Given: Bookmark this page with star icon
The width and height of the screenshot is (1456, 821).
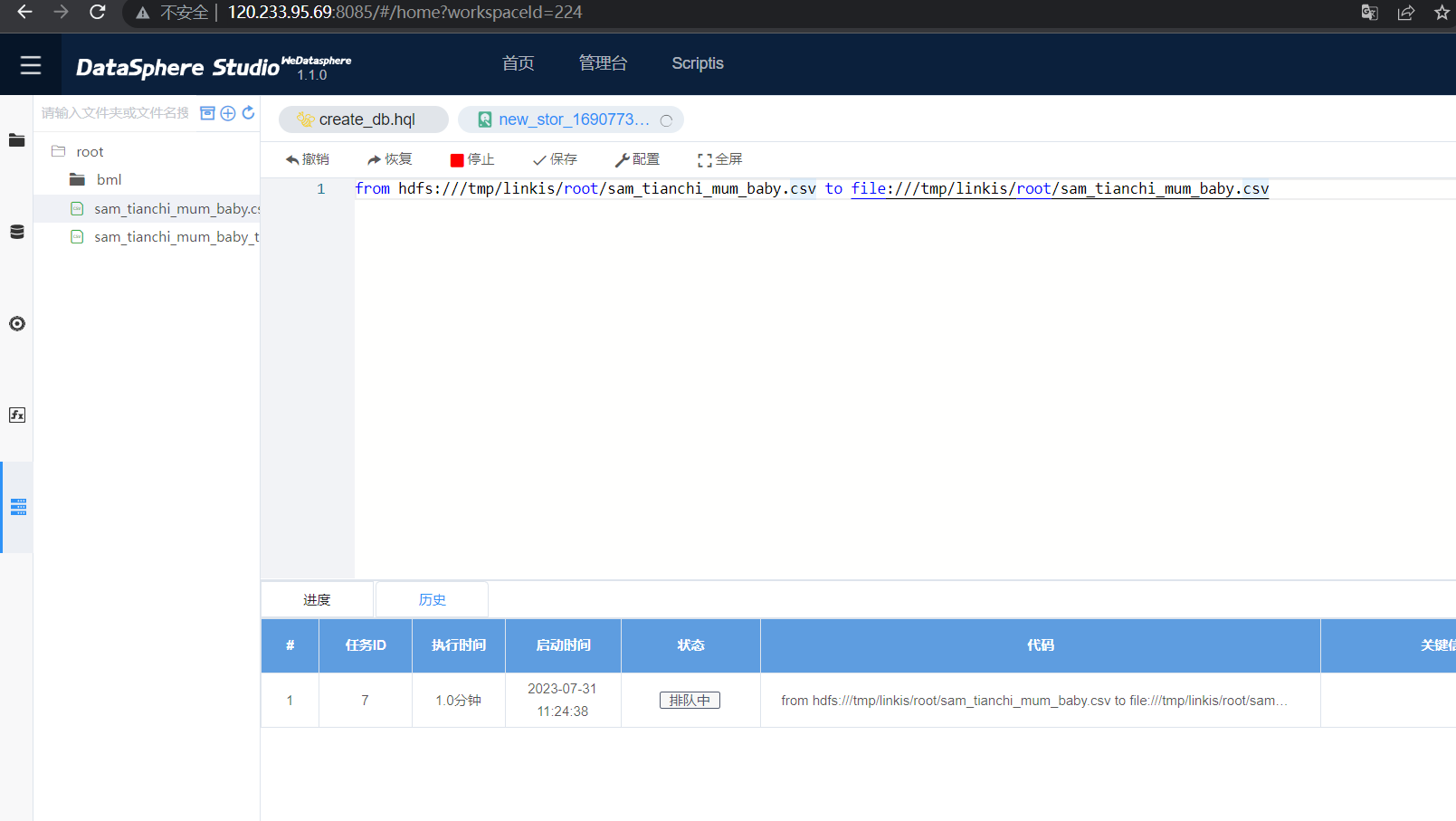Looking at the screenshot, I should pos(1442,13).
